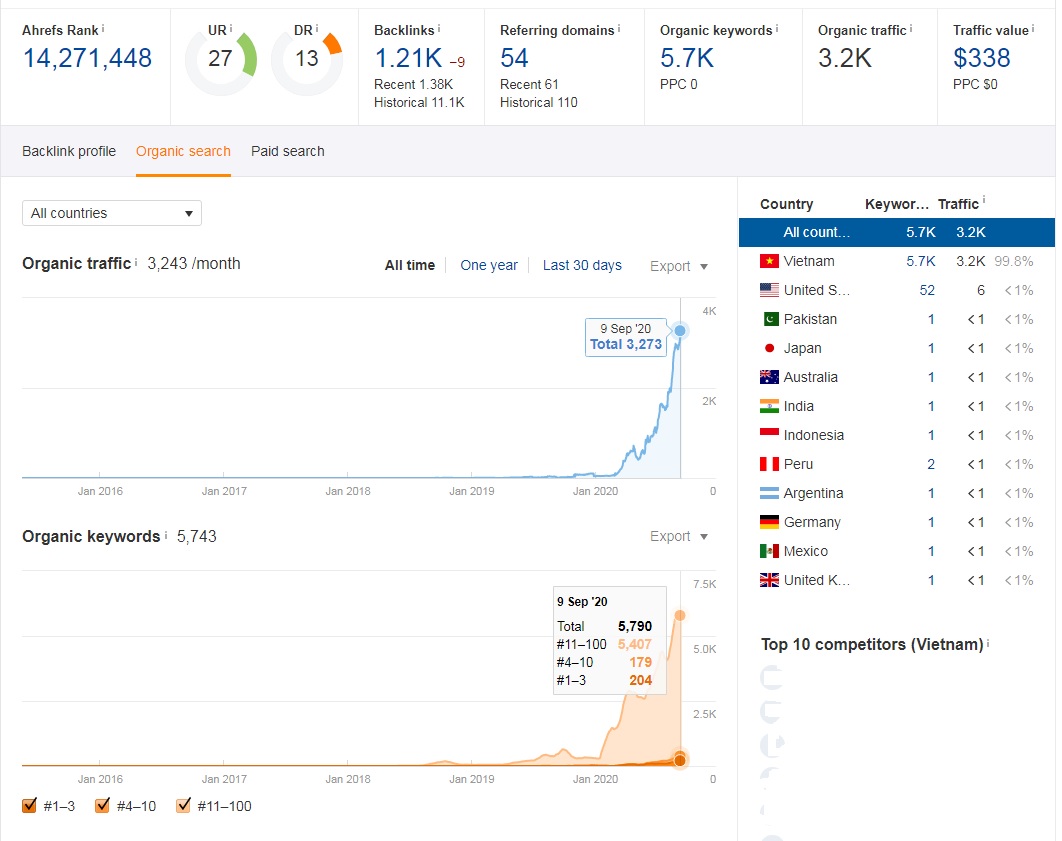Switch chart range to One year
Image resolution: width=1062 pixels, height=841 pixels.
click(x=489, y=265)
